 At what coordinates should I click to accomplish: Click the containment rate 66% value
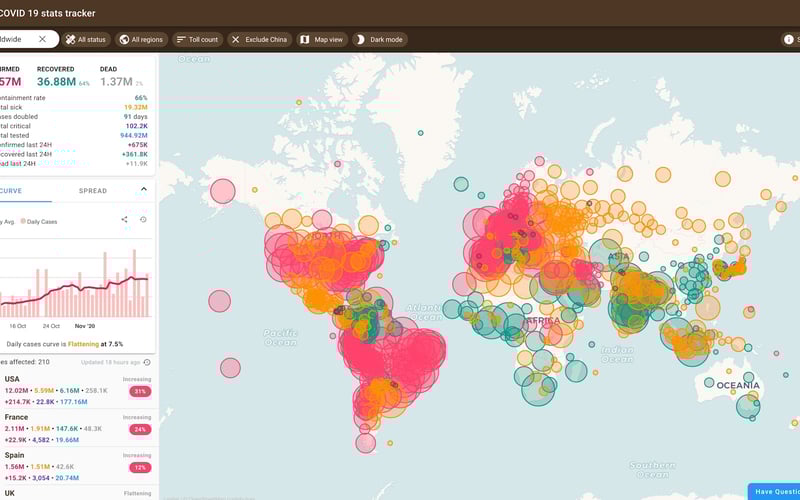[141, 98]
